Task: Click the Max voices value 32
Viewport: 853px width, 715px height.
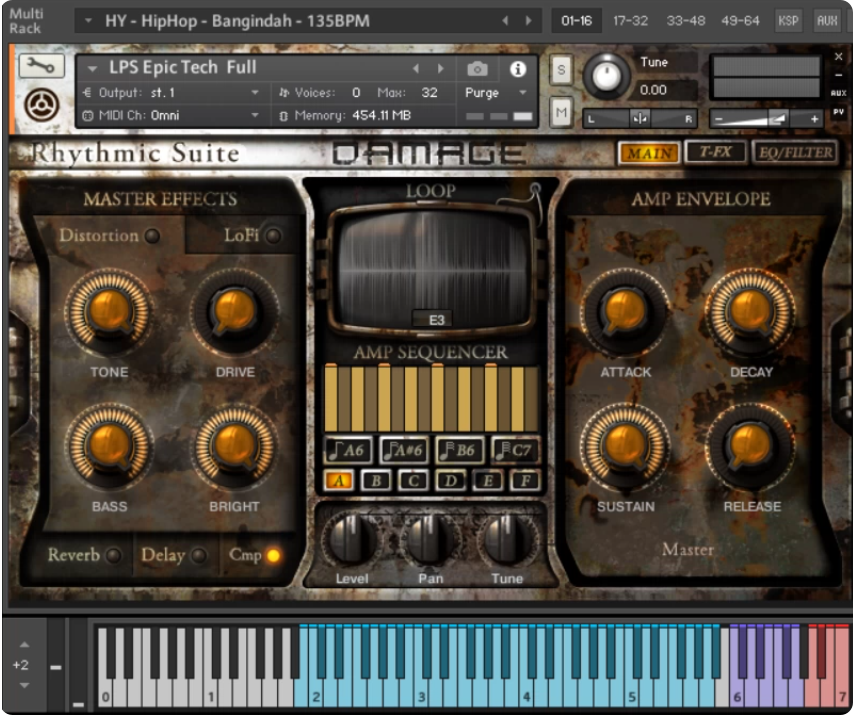Action: (429, 93)
